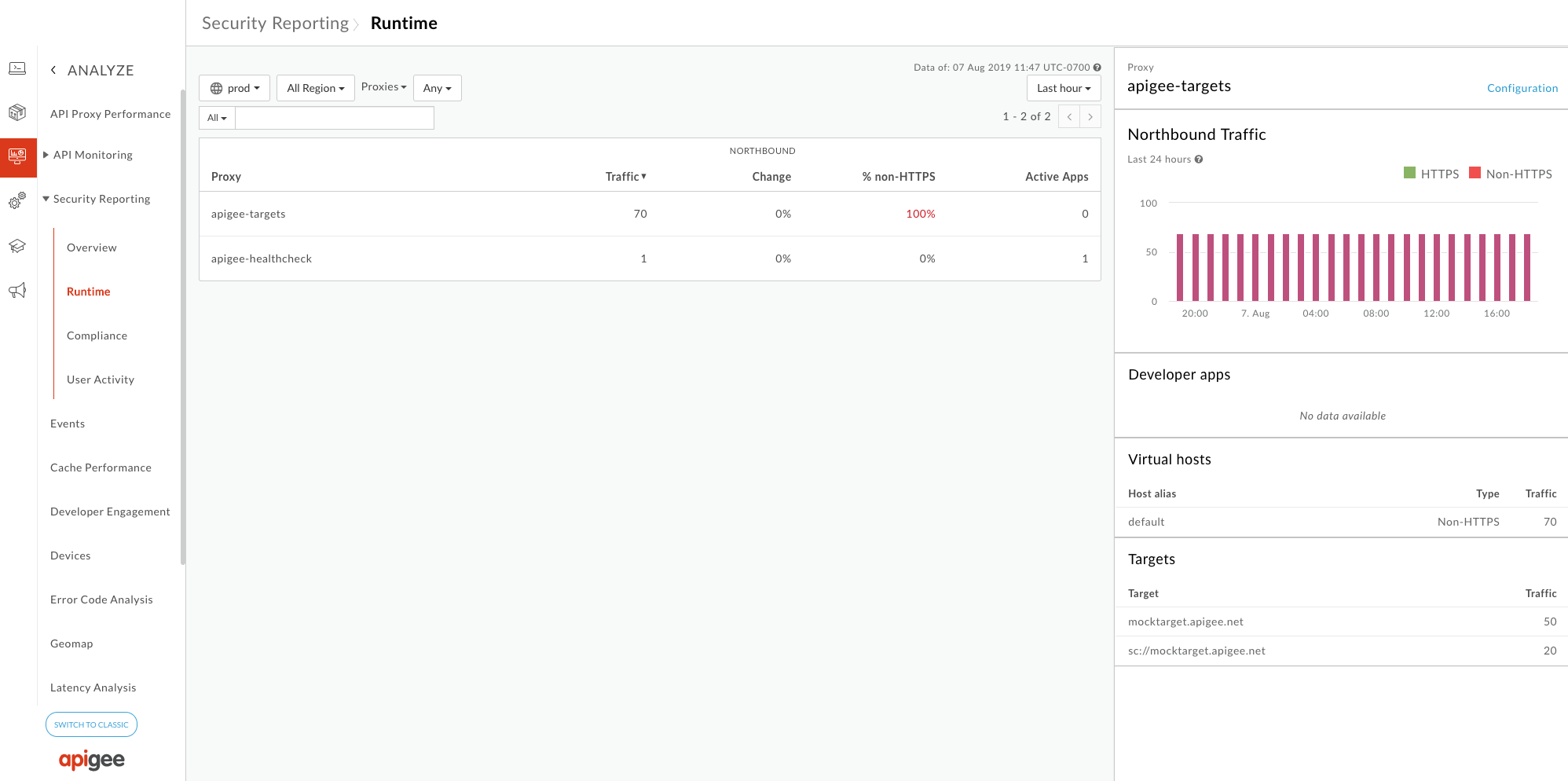The height and width of the screenshot is (781, 1568).
Task: Open the Develop console icon in sidebar
Action: coord(17,69)
